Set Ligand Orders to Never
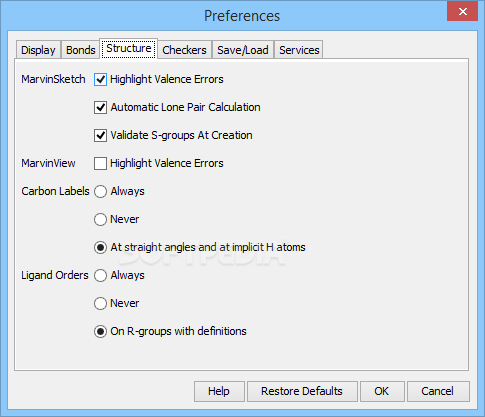Screen dimensions: 485x417 (x=100, y=304)
